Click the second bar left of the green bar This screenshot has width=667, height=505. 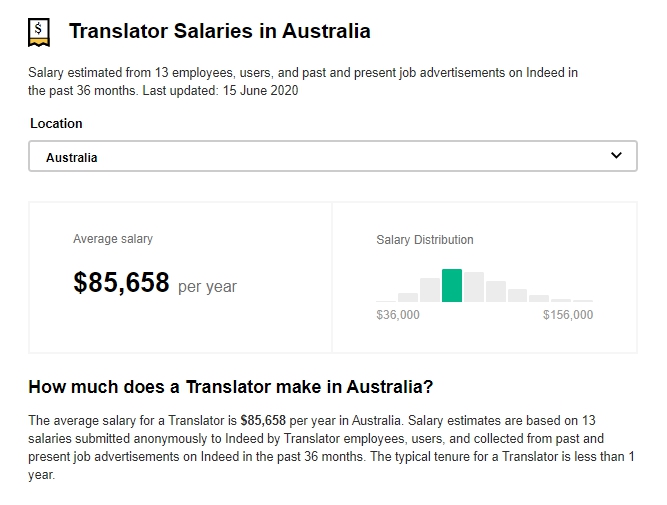point(408,297)
